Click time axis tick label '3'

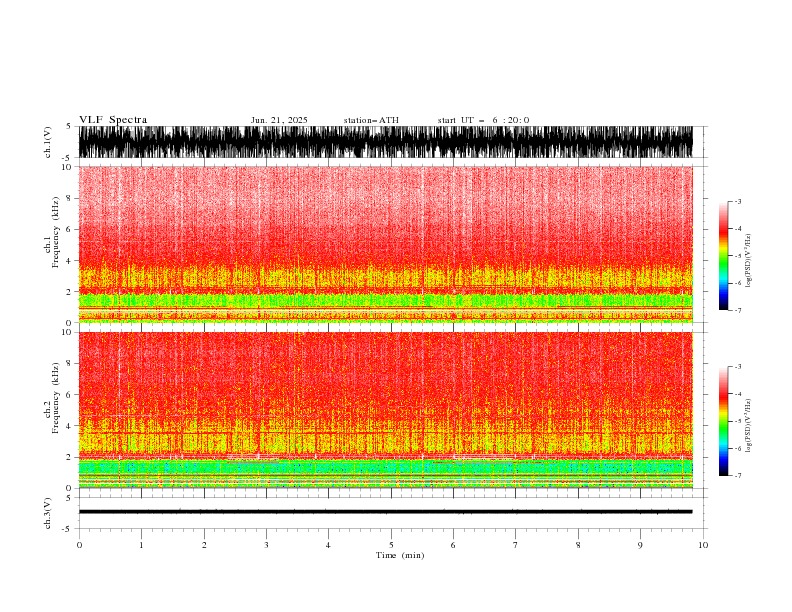pos(266,545)
